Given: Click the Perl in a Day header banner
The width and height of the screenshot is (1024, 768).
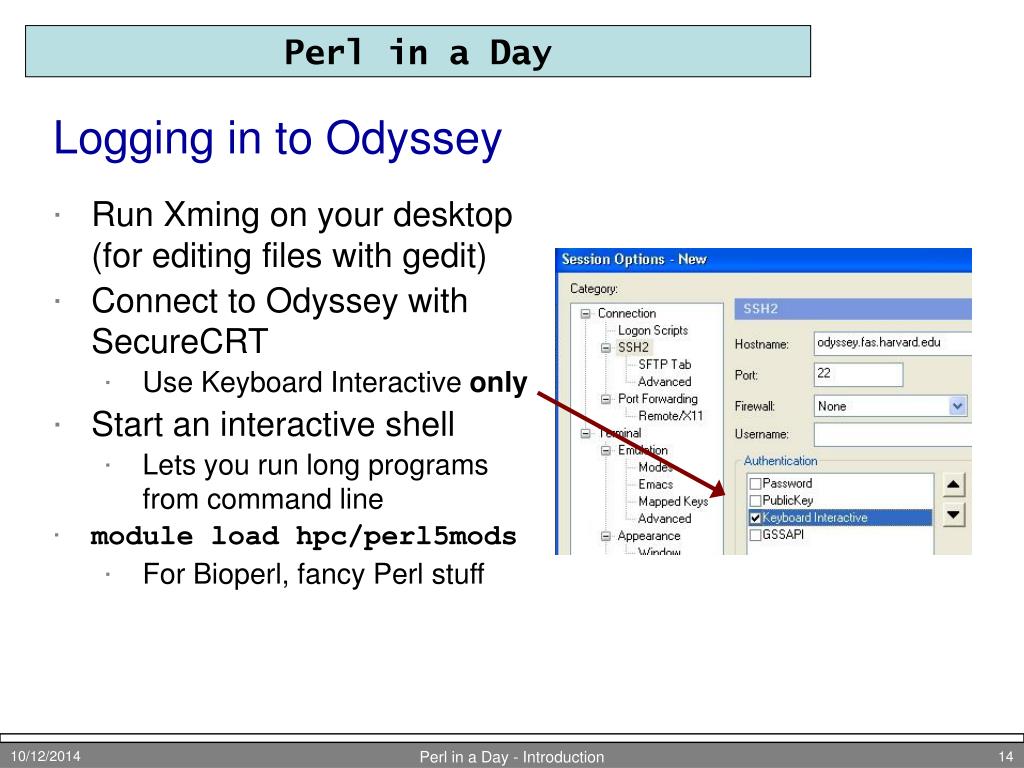Looking at the screenshot, I should click(x=418, y=52).
